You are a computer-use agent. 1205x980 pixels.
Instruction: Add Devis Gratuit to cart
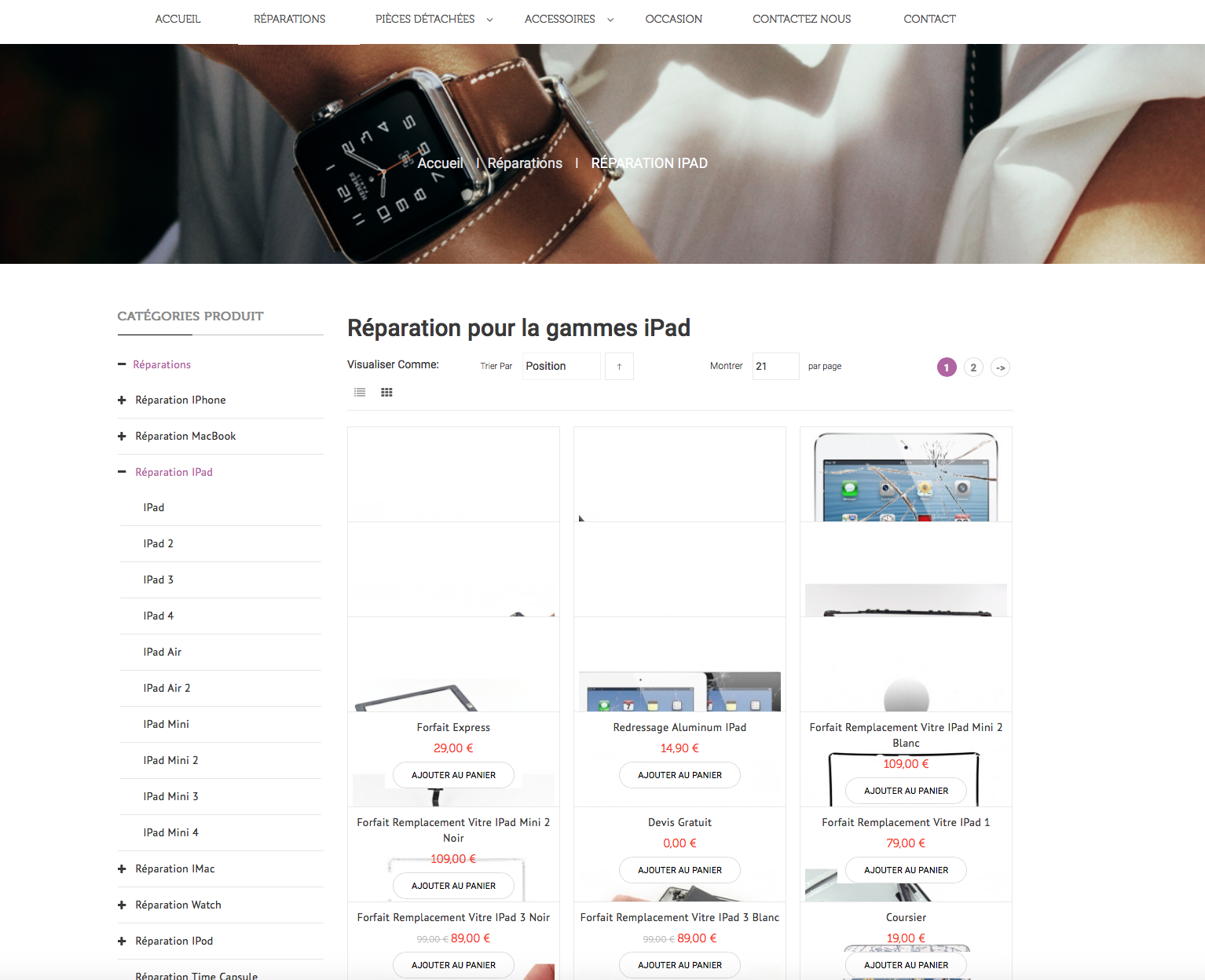pos(680,870)
